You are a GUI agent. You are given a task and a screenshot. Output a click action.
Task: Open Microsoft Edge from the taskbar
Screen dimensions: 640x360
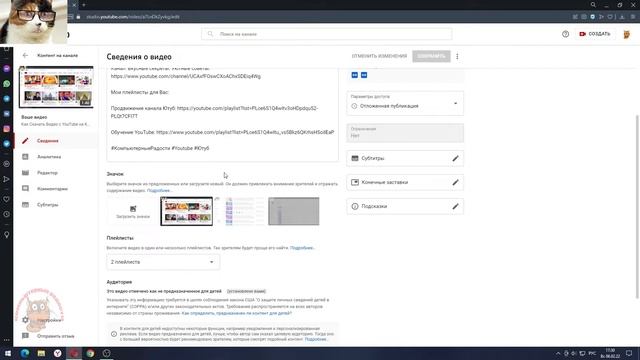[x=25, y=353]
